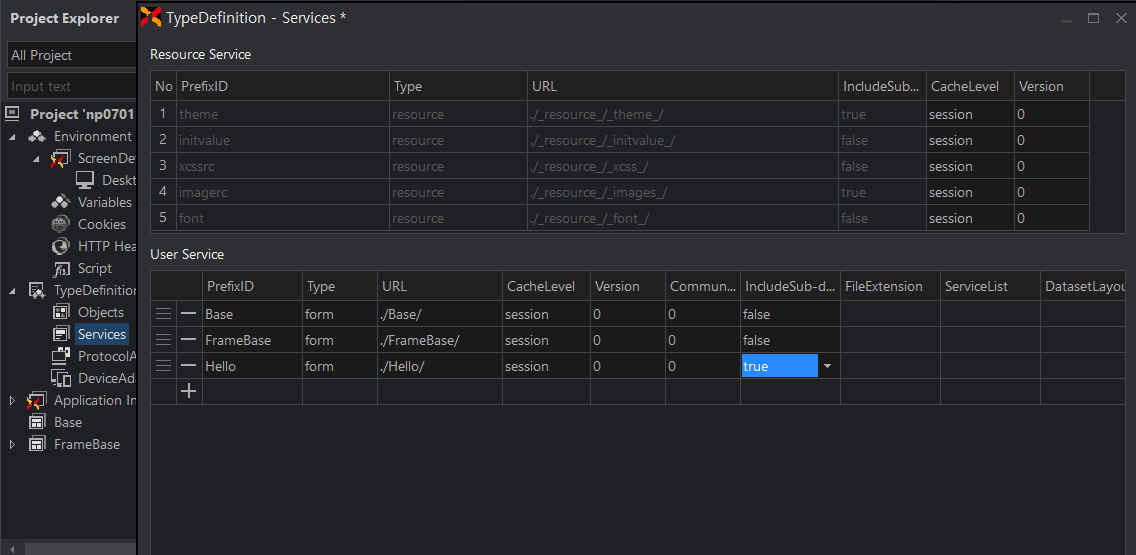Click the PrefixID column header in Resource Service
The image size is (1136, 555).
point(283,86)
